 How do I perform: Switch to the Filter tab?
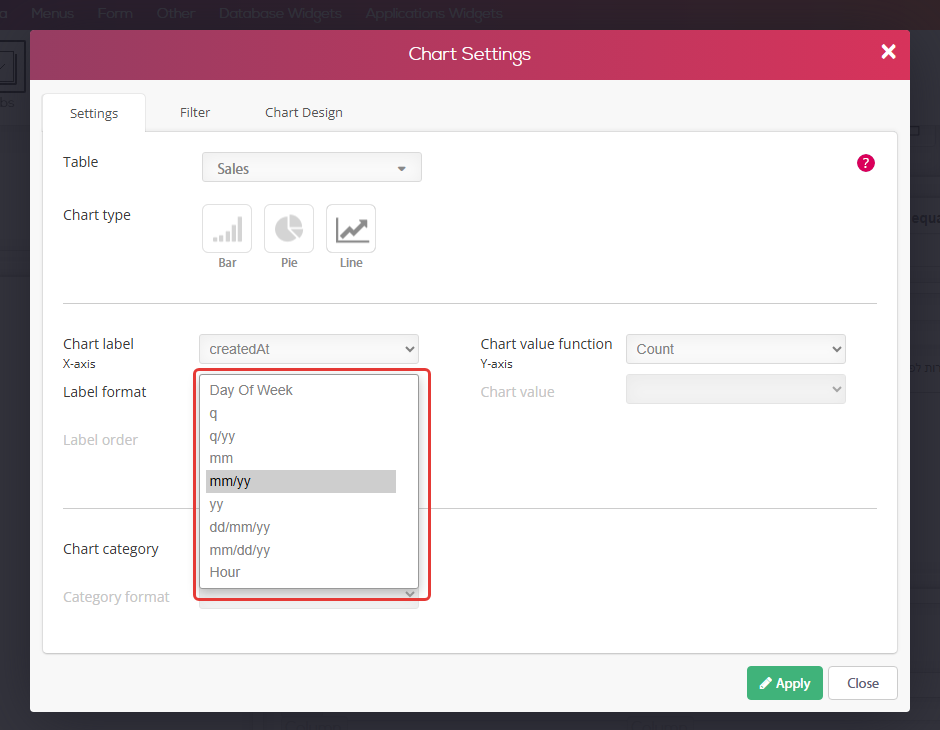click(x=195, y=113)
